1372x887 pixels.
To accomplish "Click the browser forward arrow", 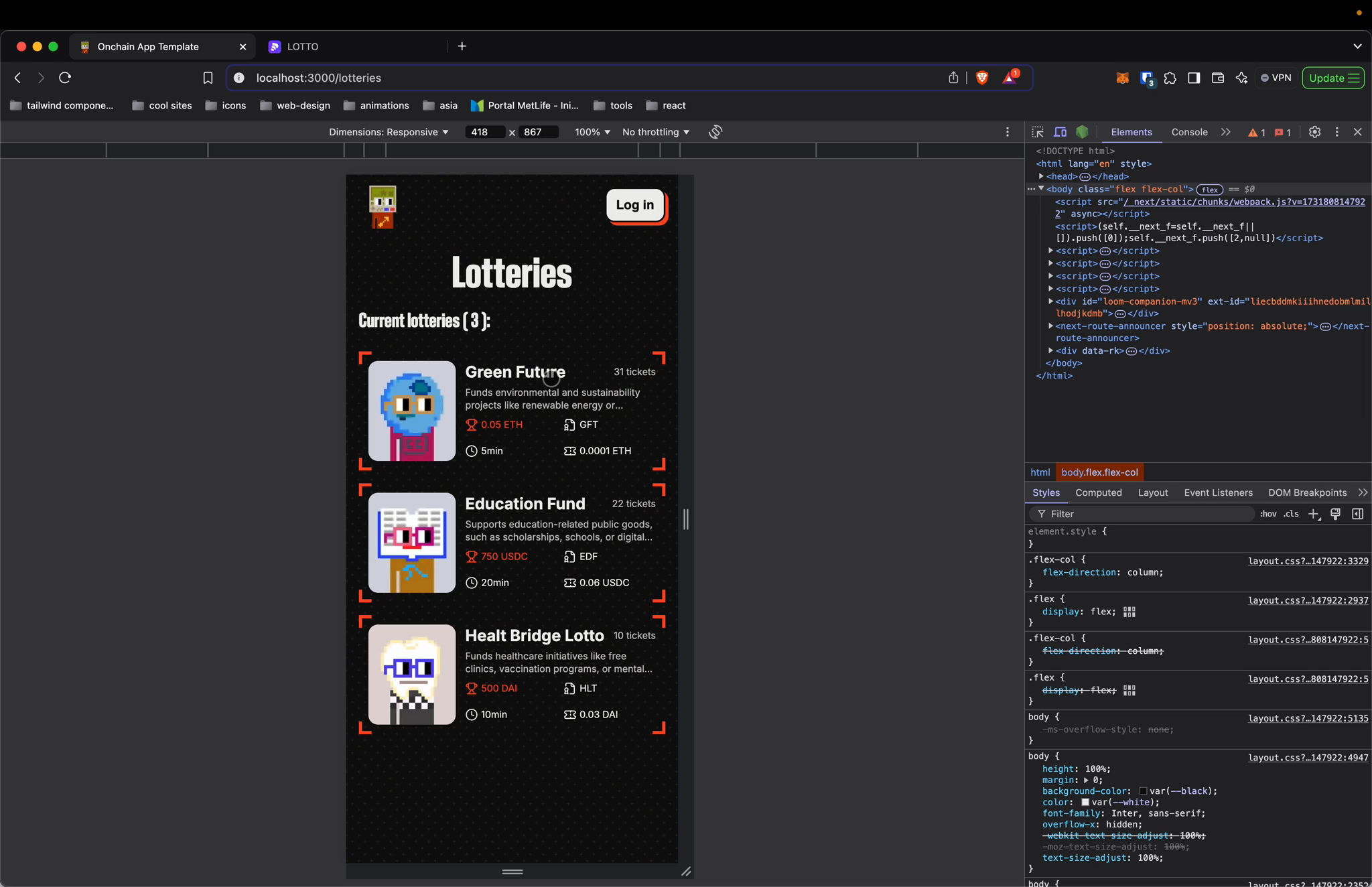I will (x=41, y=78).
